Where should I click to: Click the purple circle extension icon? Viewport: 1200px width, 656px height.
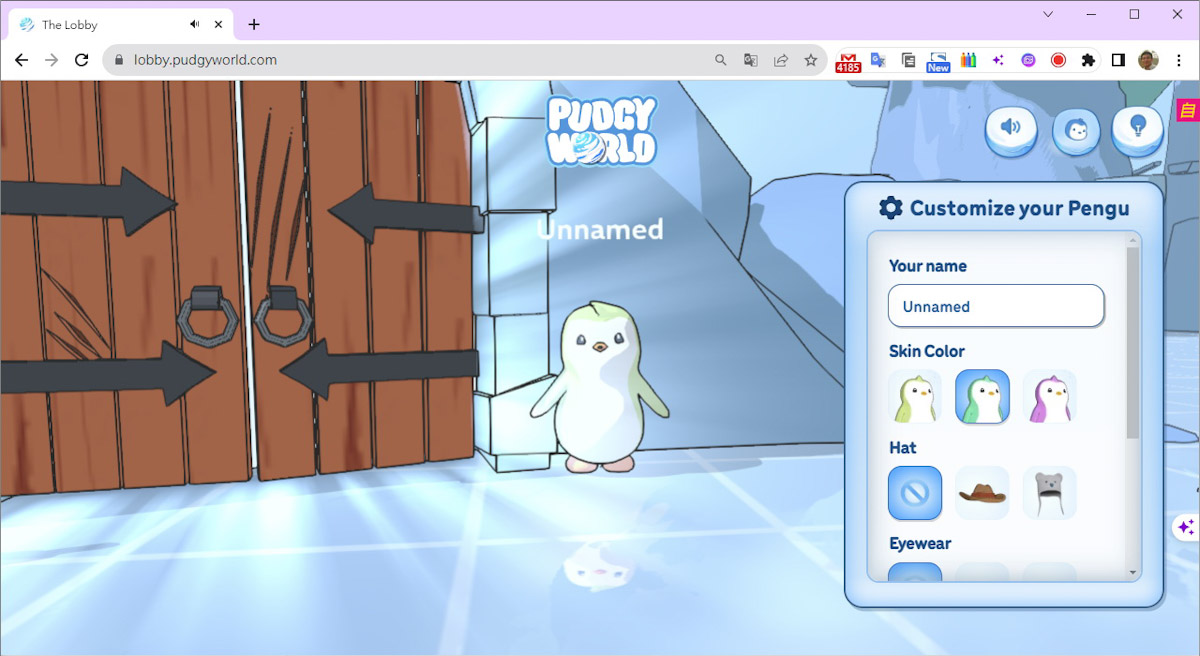click(x=1028, y=60)
